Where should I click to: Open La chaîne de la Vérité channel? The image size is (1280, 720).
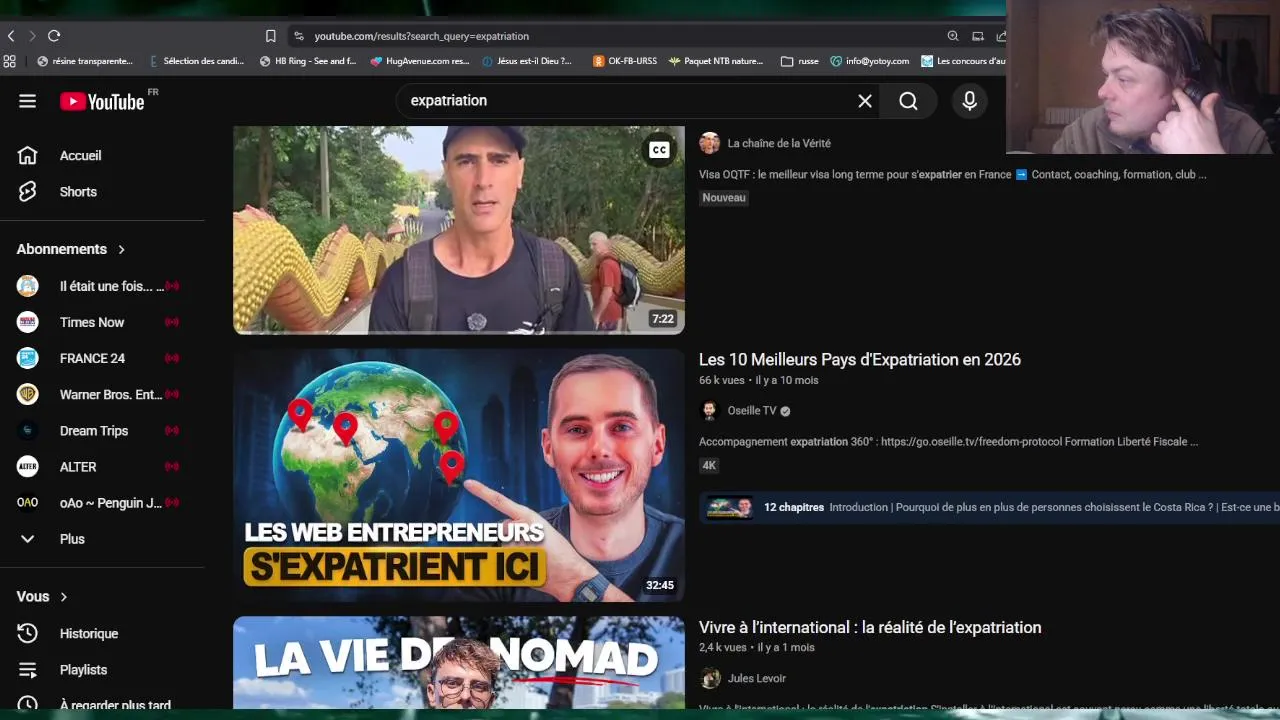coord(779,143)
